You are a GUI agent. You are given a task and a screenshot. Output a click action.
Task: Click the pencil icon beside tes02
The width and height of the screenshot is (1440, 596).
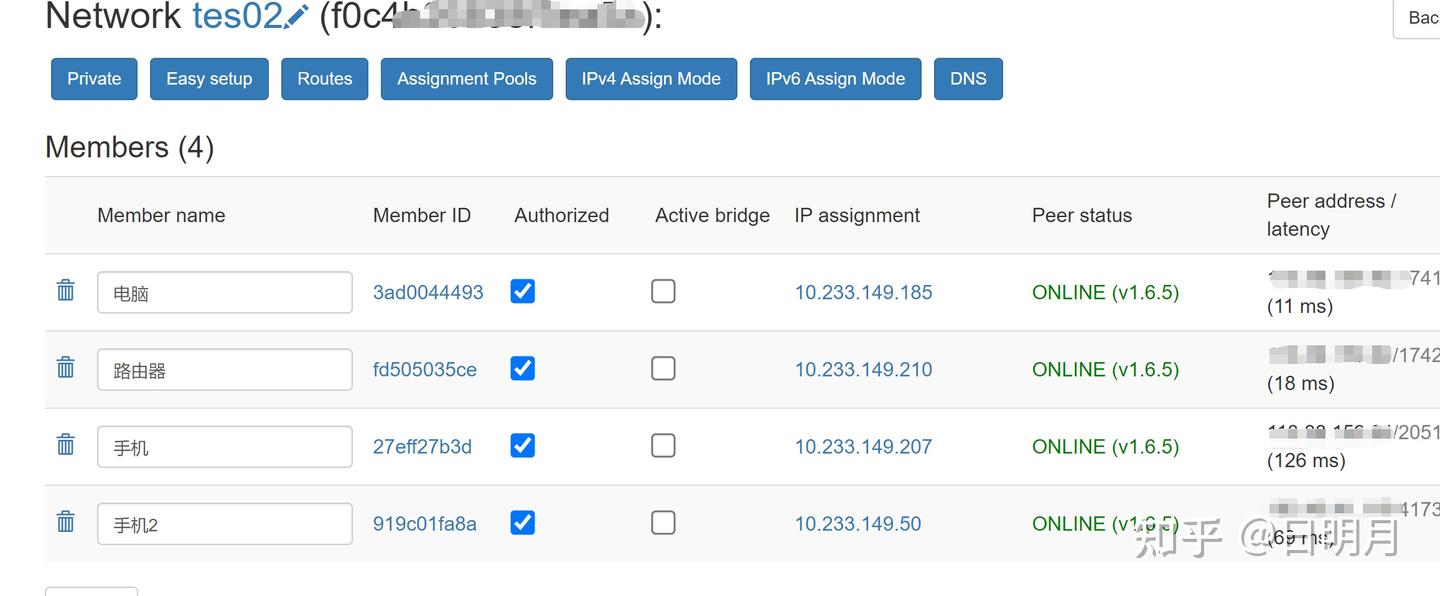pyautogui.click(x=297, y=17)
